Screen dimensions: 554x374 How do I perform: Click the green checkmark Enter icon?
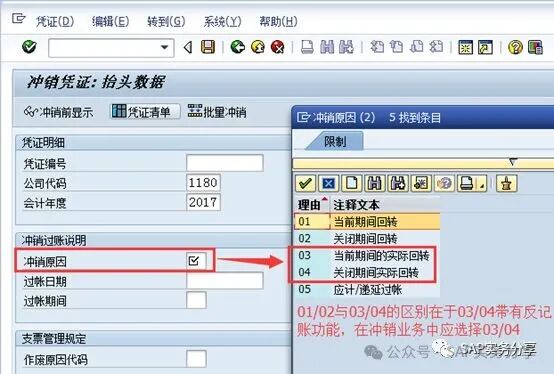click(x=29, y=47)
